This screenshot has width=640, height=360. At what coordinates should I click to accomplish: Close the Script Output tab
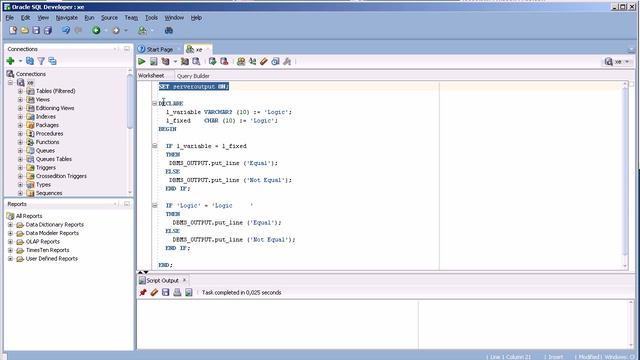184,280
